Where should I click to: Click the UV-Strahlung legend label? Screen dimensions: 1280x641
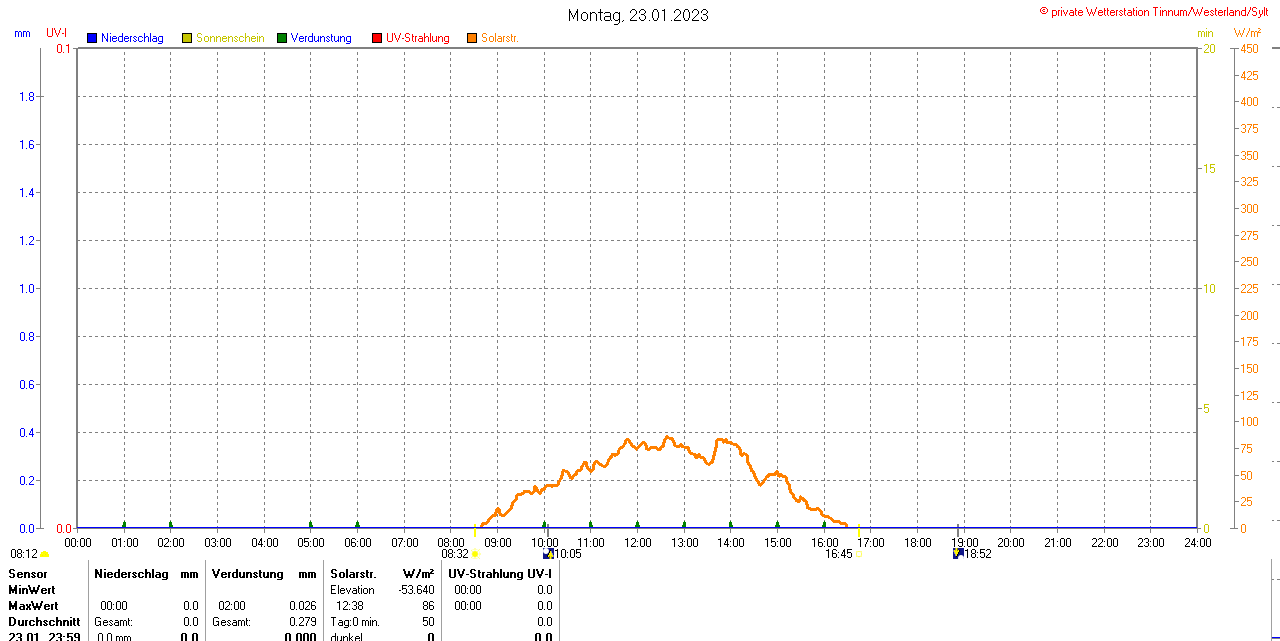[418, 38]
